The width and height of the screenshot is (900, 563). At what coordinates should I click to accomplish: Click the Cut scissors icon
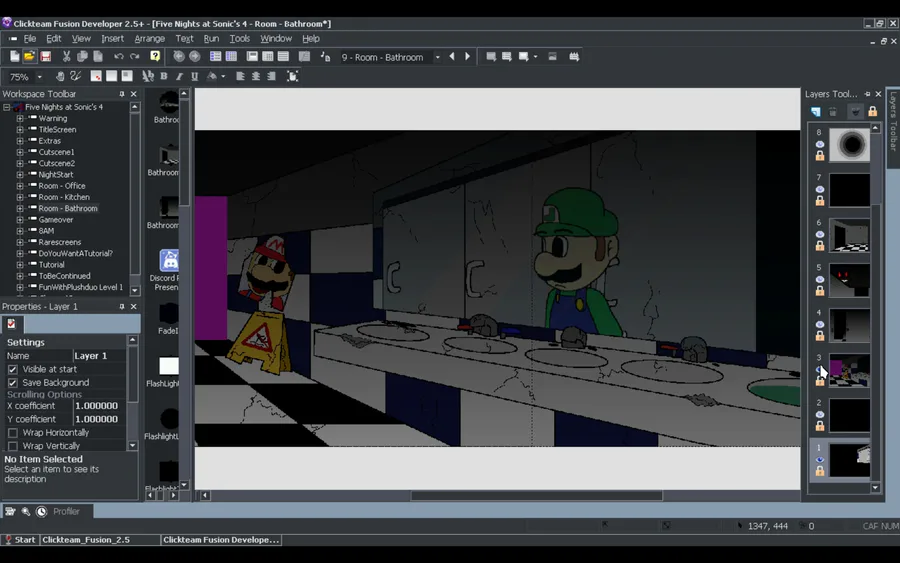click(67, 57)
